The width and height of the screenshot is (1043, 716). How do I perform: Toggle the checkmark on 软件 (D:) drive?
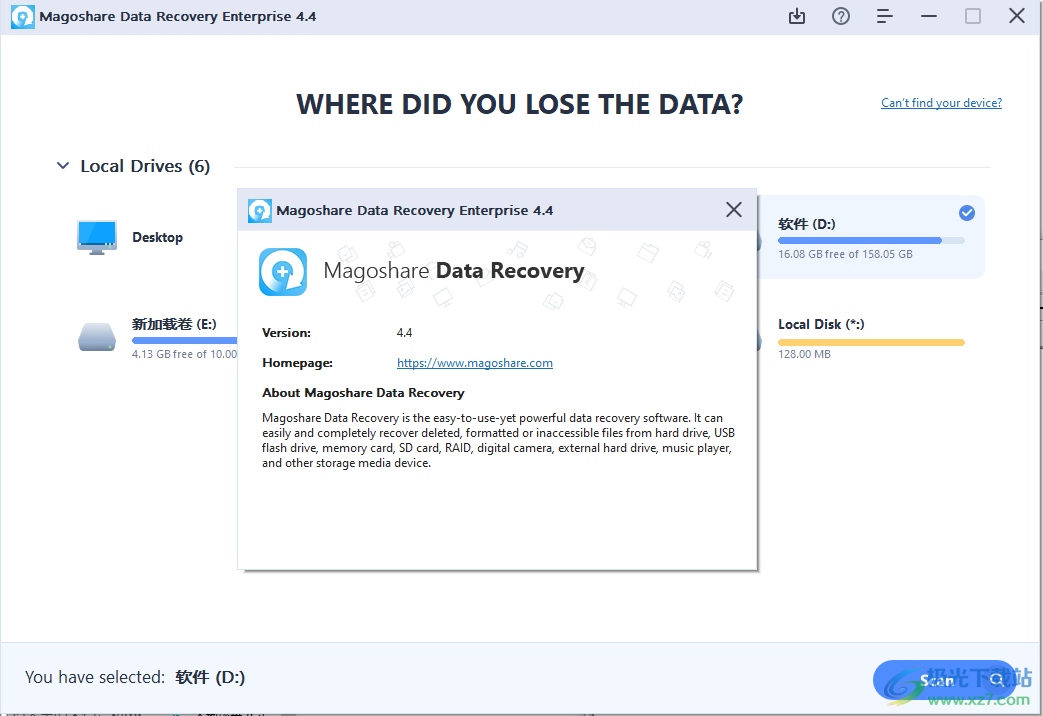(967, 213)
